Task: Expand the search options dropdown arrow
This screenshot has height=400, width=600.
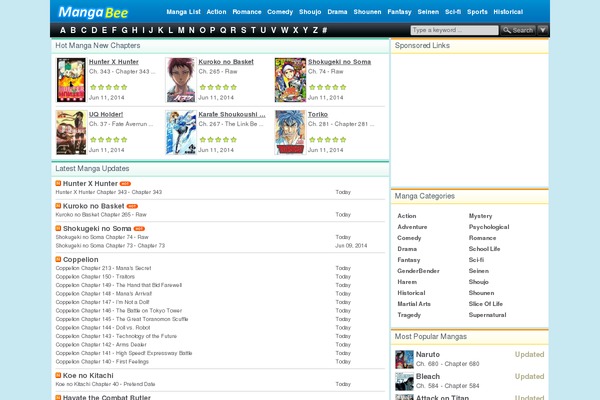Action: [543, 30]
